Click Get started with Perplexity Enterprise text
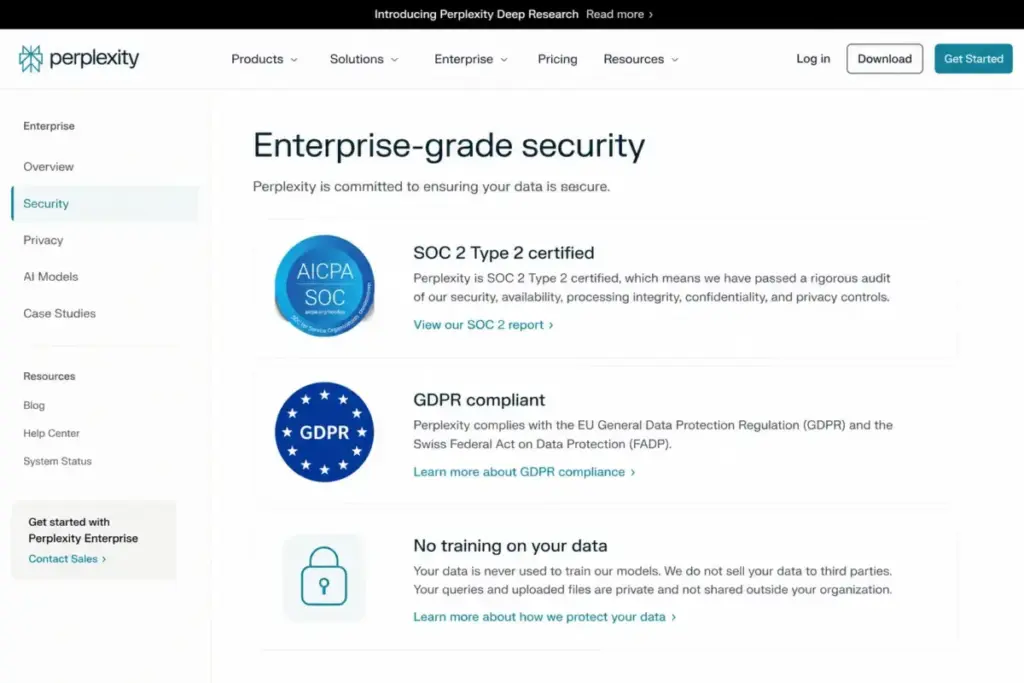The width and height of the screenshot is (1024, 683). [83, 530]
